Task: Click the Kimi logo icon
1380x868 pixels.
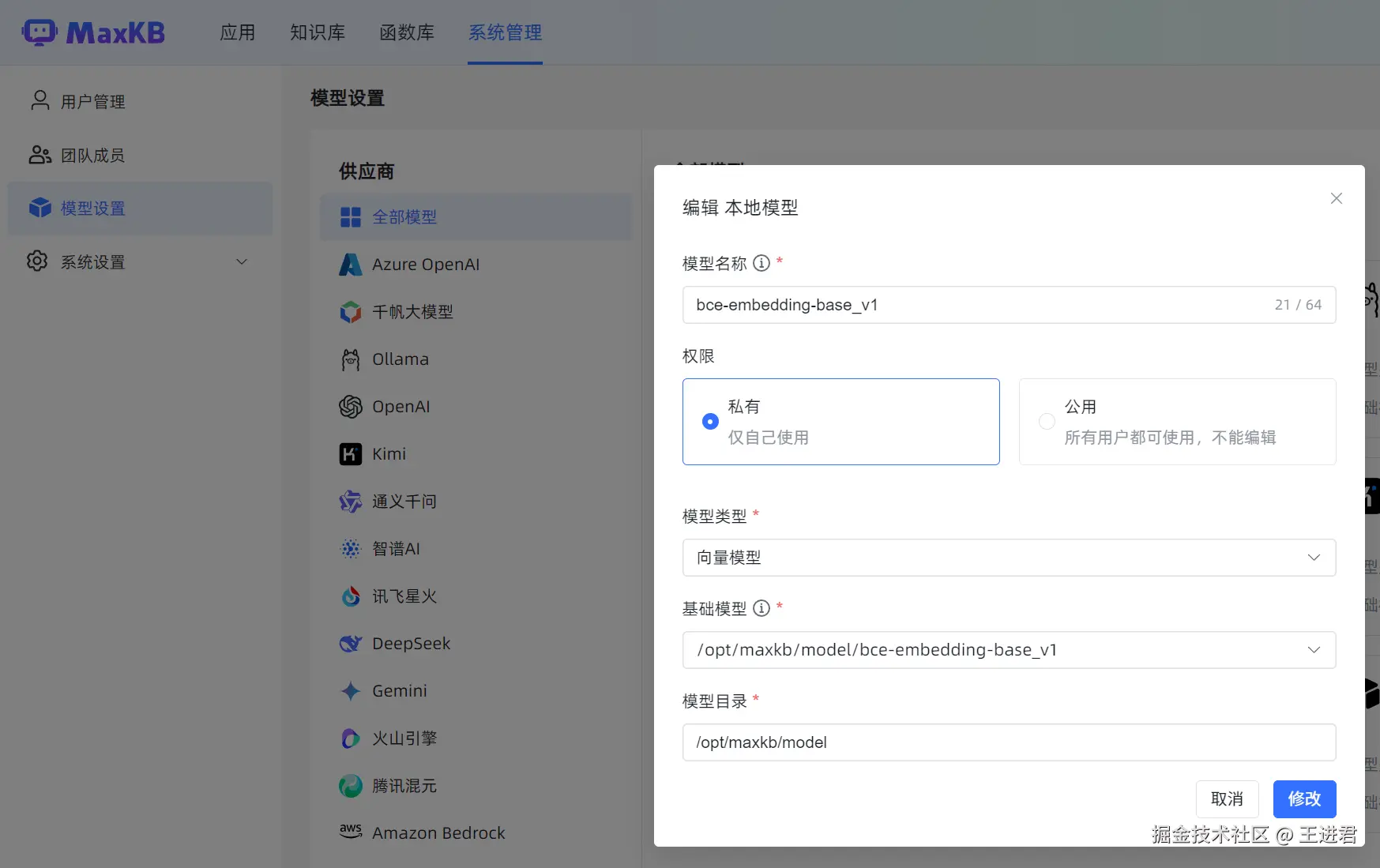Action: [351, 454]
